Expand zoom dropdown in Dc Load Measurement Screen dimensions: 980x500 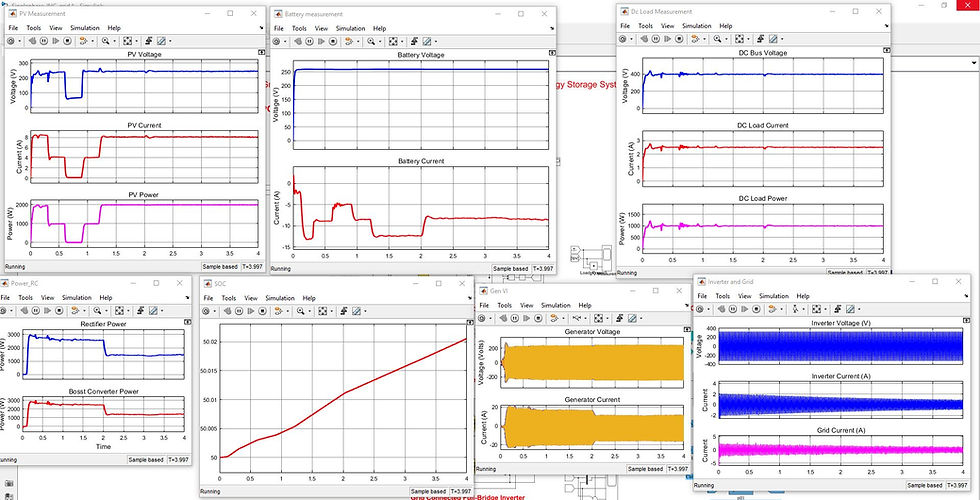727,39
